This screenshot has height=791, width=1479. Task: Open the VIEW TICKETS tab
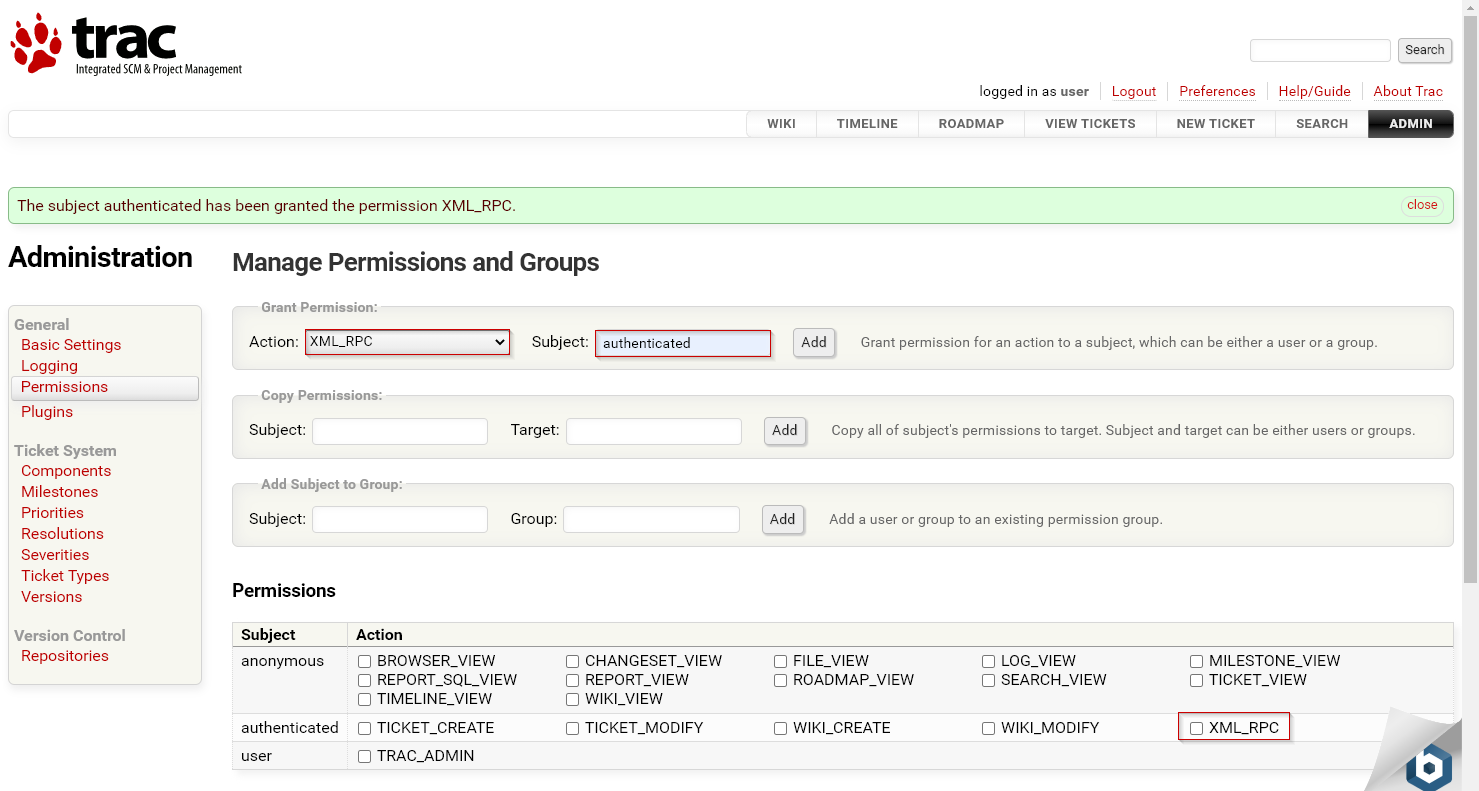tap(1090, 123)
